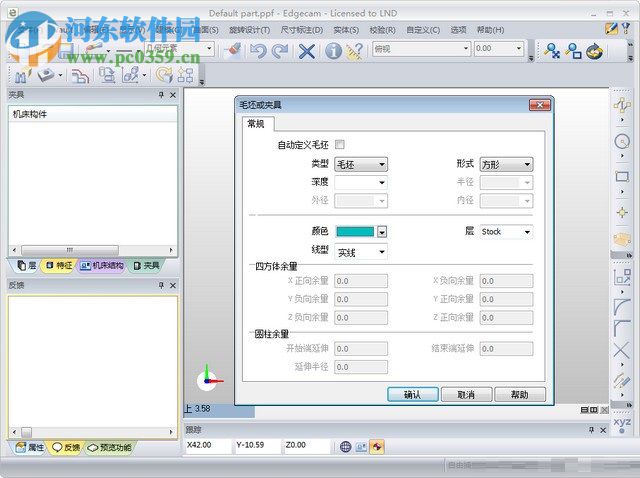Click the ruler measure query icon

point(355,51)
